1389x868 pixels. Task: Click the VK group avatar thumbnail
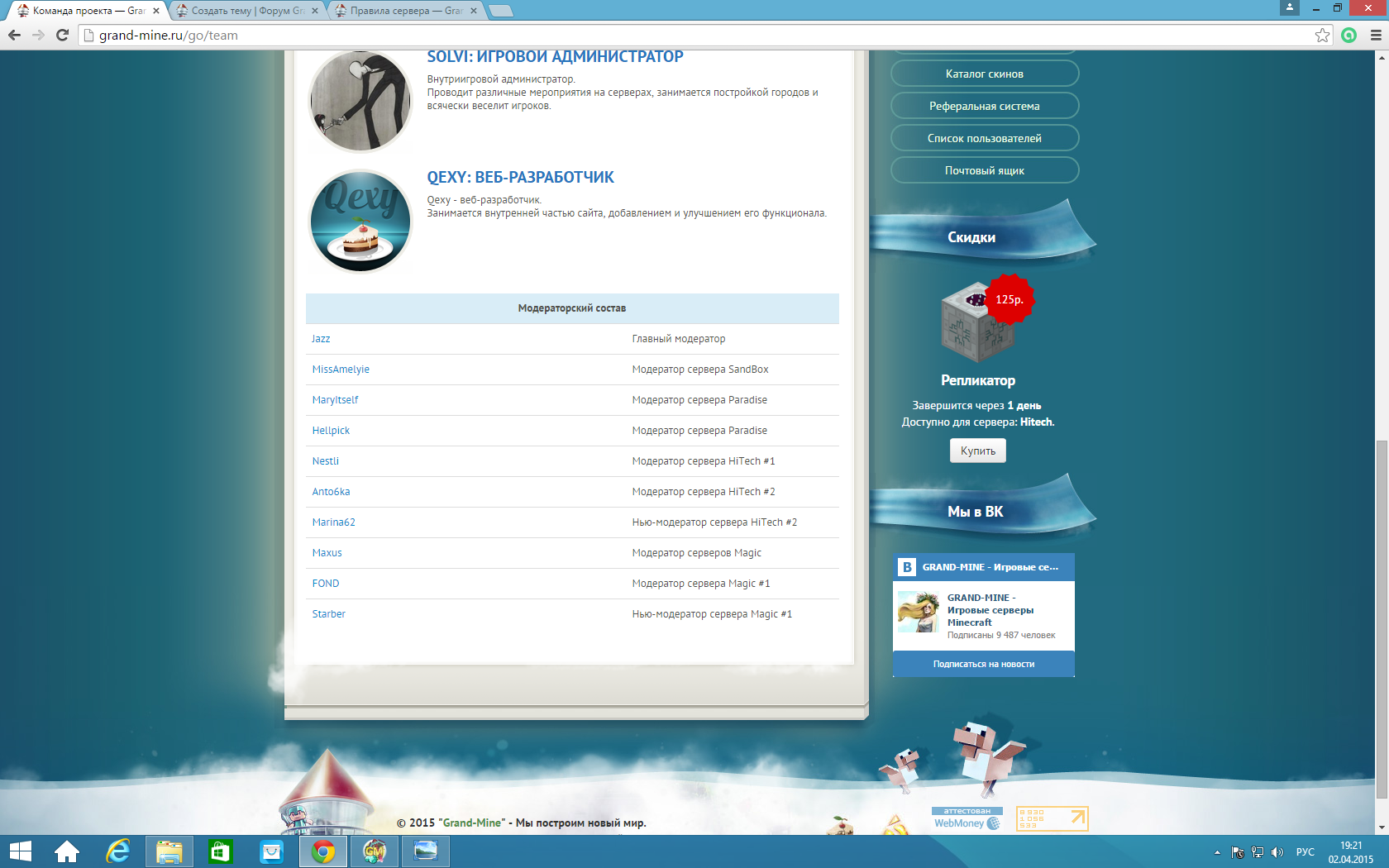click(919, 613)
